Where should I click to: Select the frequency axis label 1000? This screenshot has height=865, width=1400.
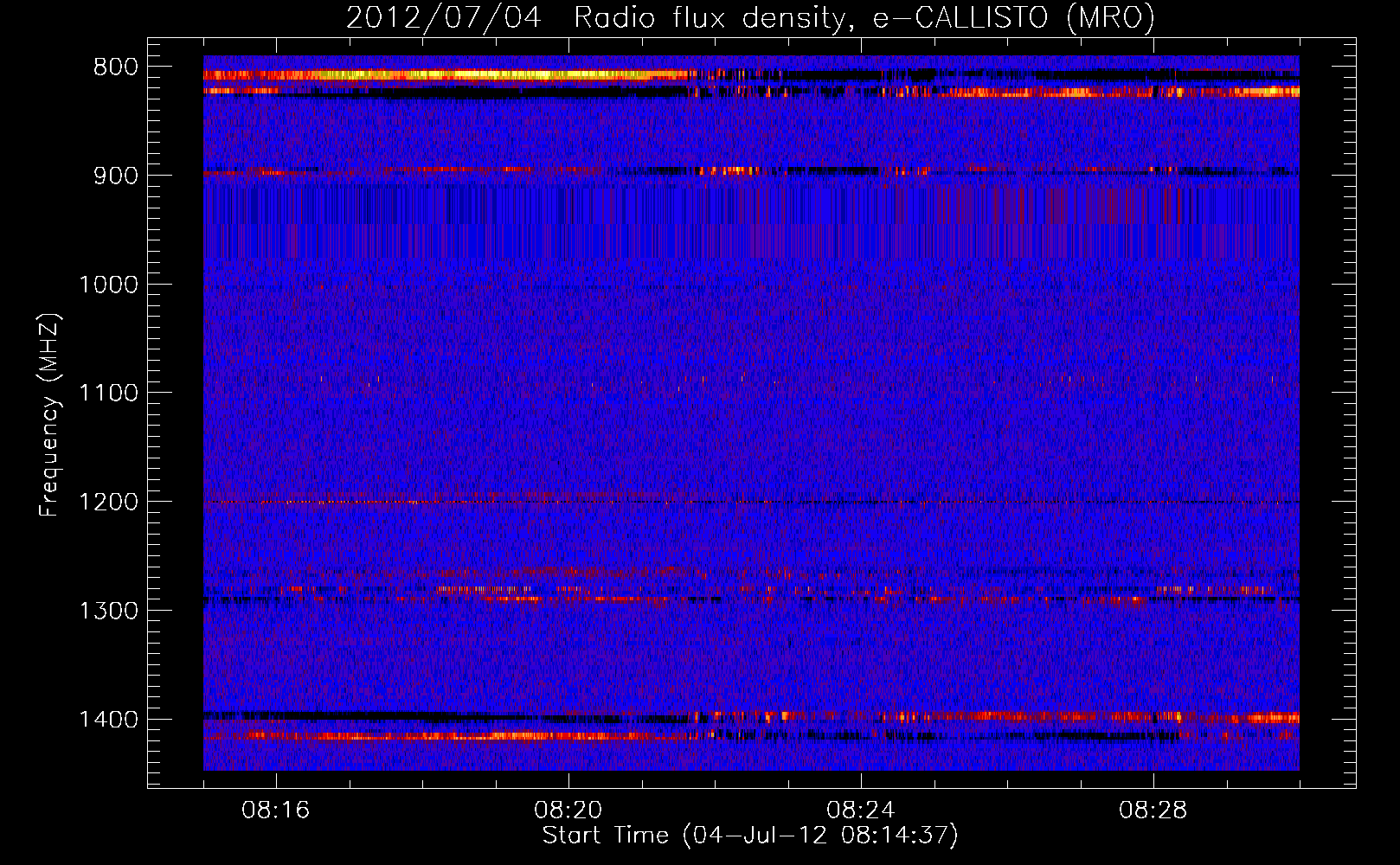pos(109,285)
